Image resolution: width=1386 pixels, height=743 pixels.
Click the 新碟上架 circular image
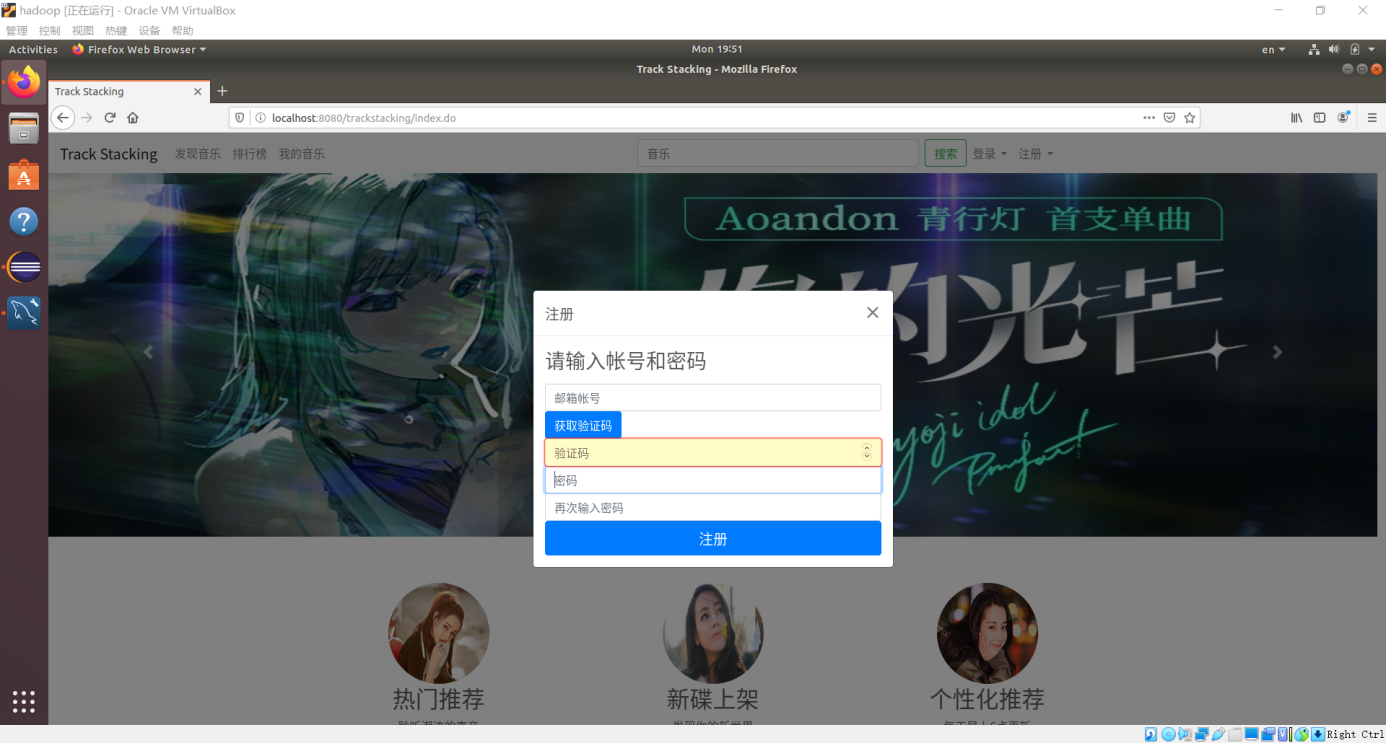coord(713,634)
